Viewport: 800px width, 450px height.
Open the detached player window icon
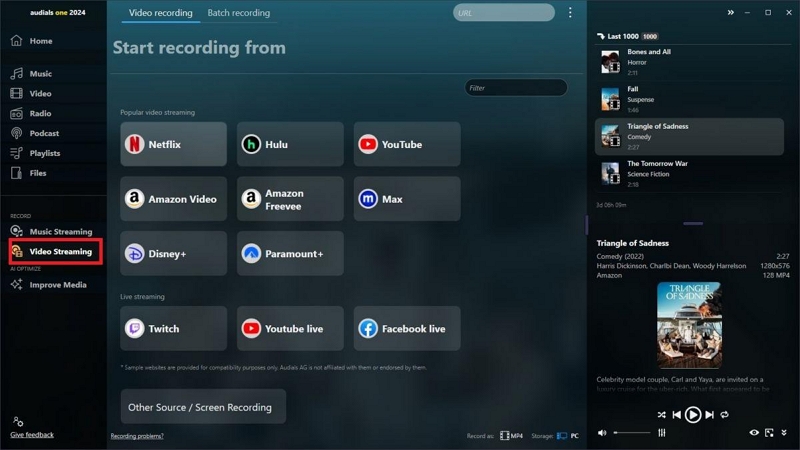pos(769,433)
